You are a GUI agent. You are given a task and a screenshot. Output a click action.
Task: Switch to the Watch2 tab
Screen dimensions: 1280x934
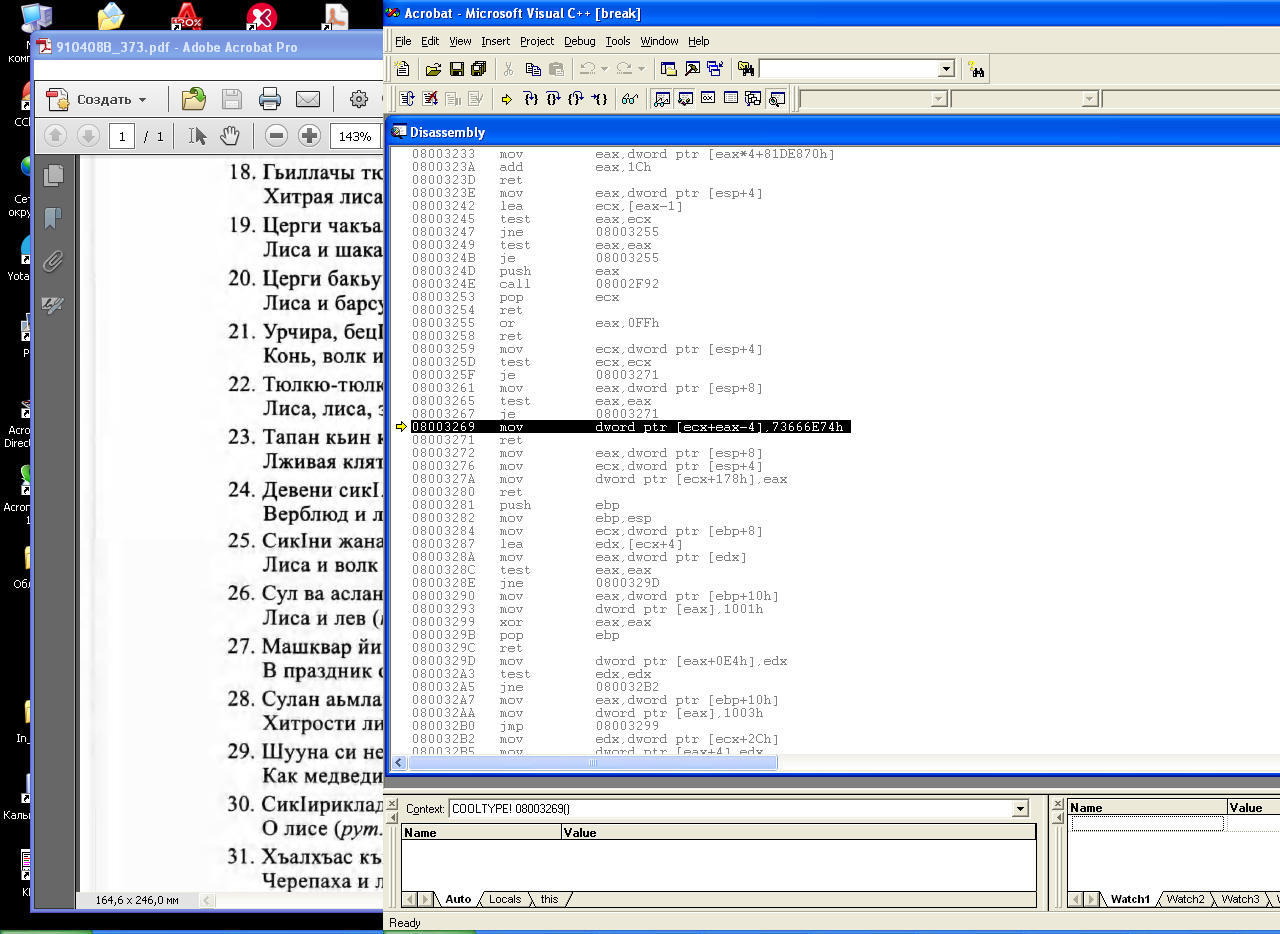click(1185, 899)
